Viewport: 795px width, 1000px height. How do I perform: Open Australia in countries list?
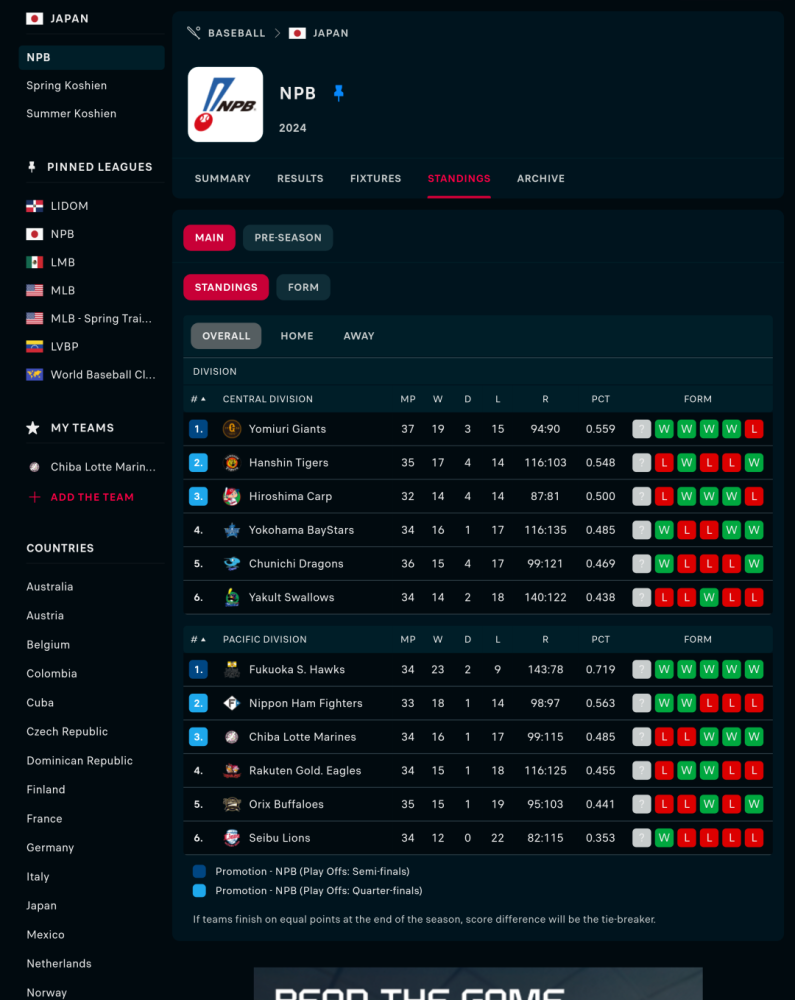(50, 587)
